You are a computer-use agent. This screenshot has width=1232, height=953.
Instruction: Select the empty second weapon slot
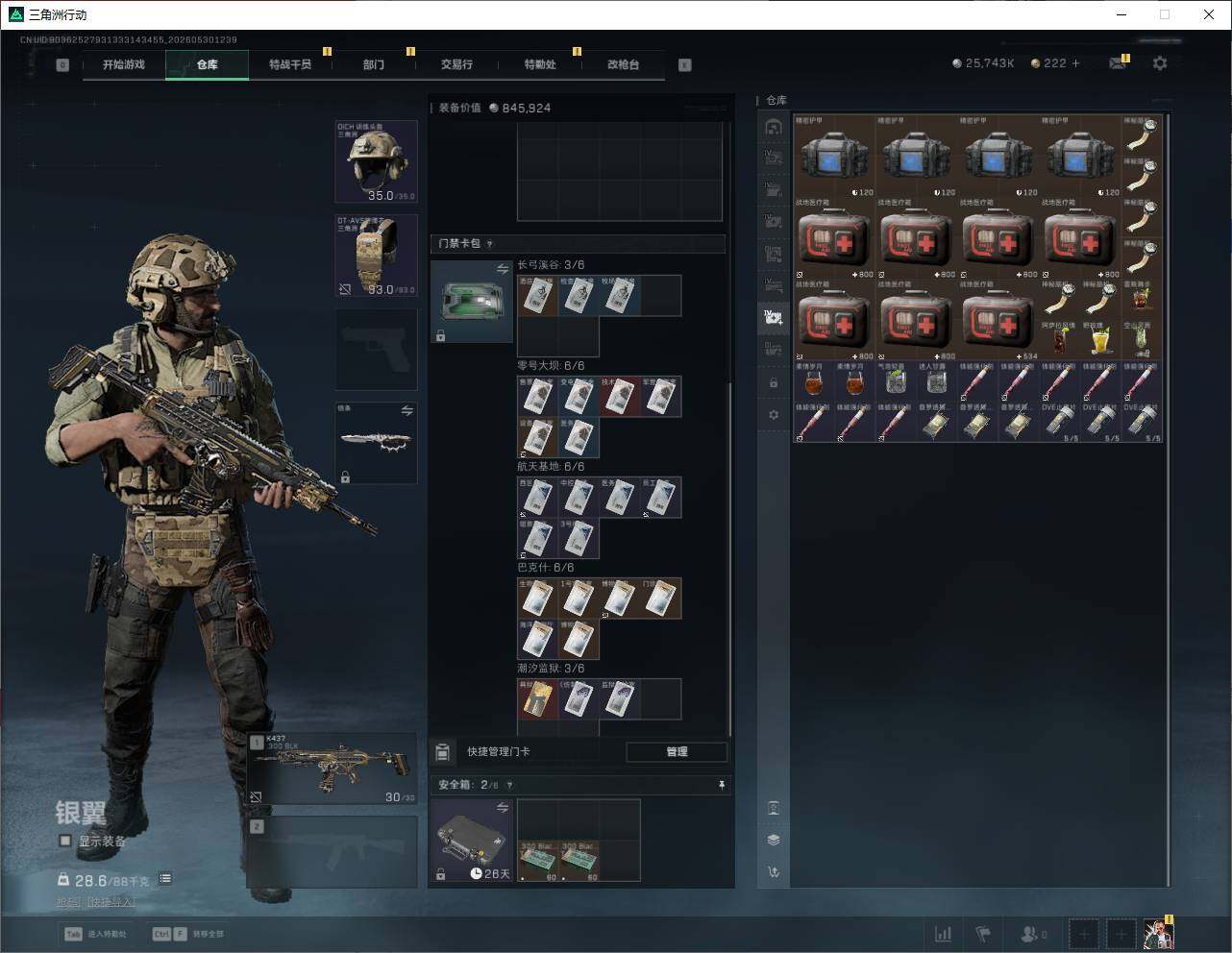(x=333, y=852)
